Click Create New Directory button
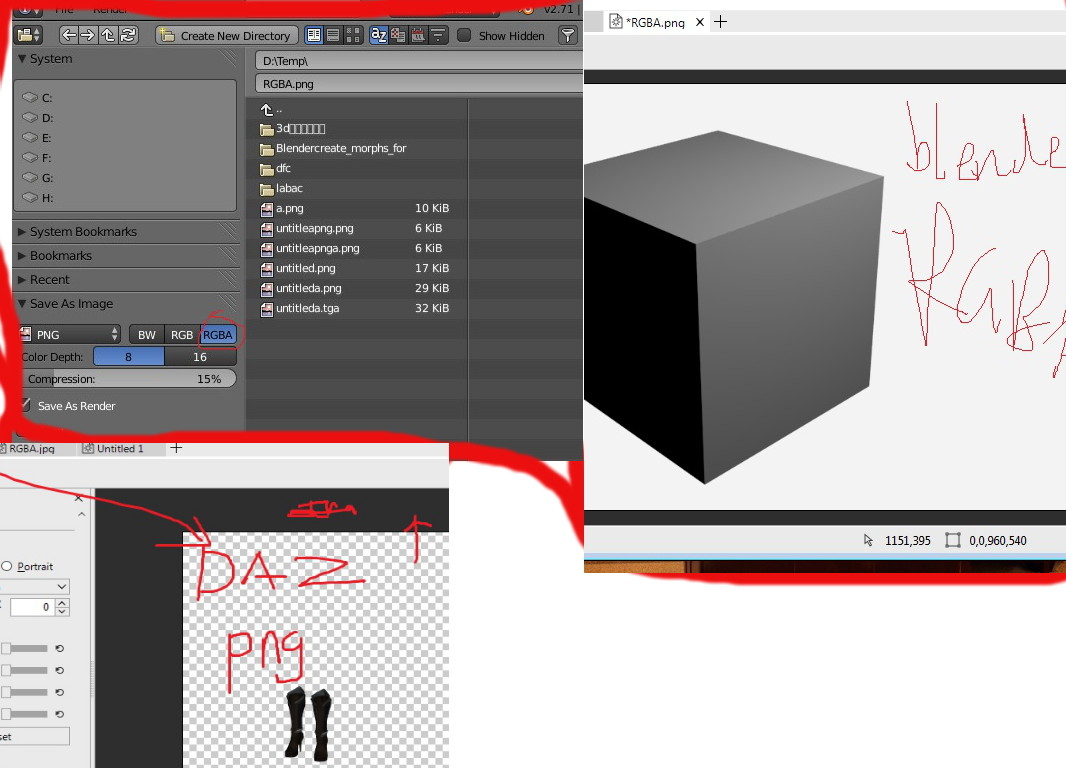The height and width of the screenshot is (768, 1066). tap(226, 35)
